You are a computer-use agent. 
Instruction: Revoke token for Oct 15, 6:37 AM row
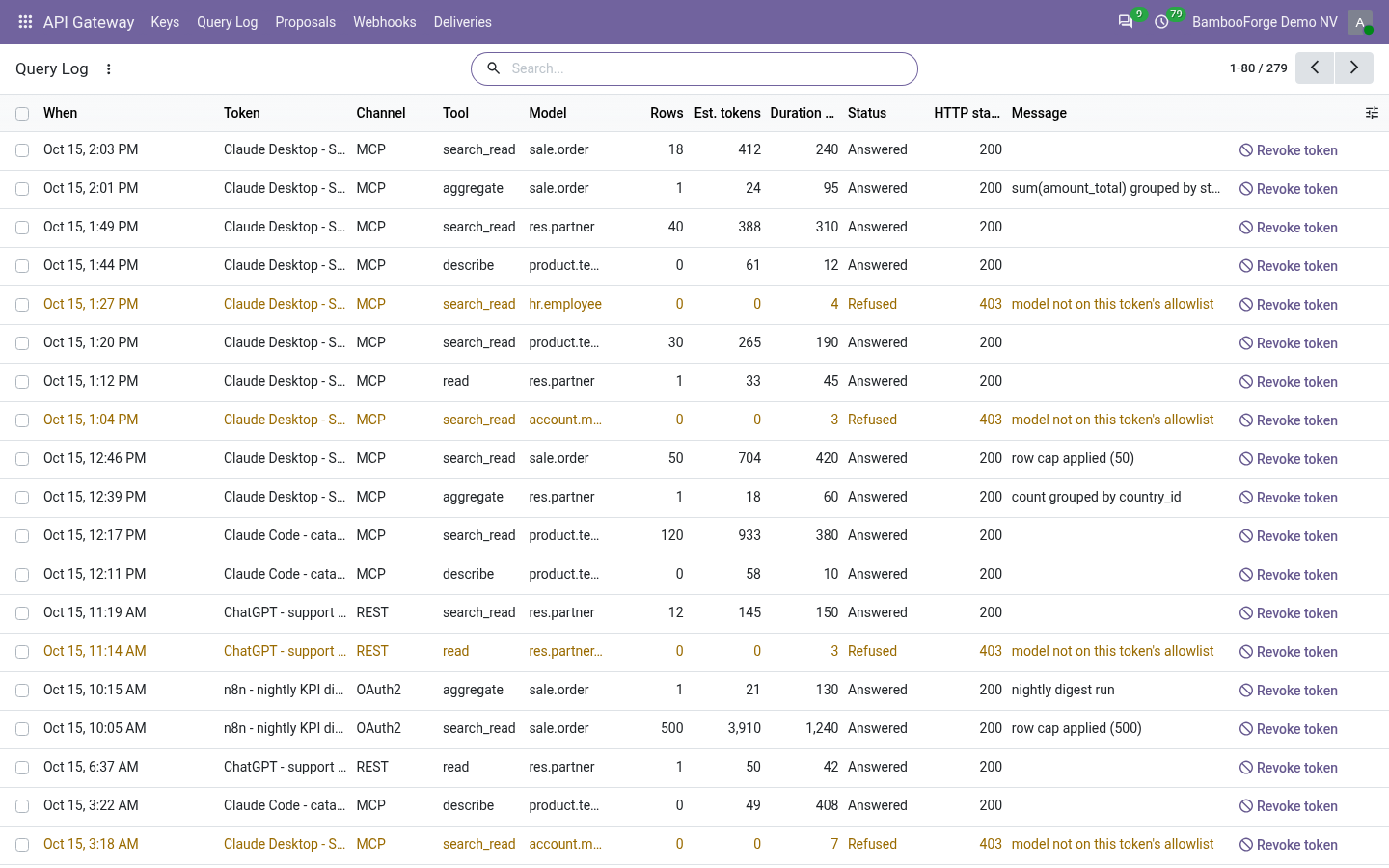(1289, 768)
